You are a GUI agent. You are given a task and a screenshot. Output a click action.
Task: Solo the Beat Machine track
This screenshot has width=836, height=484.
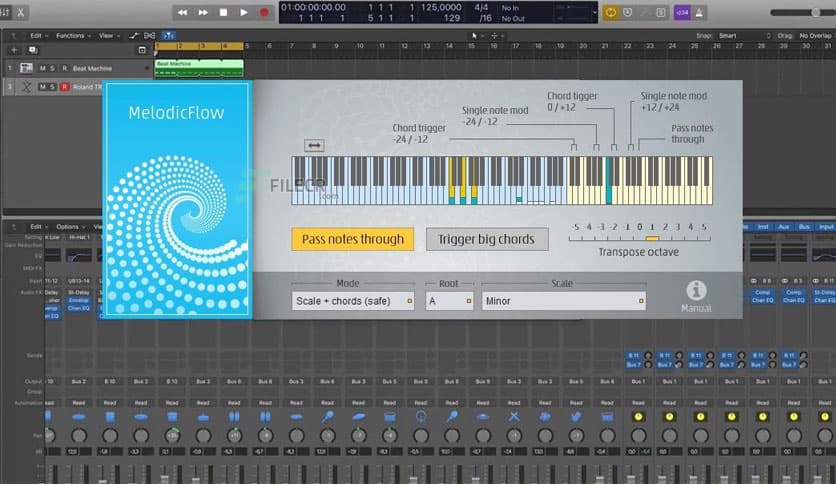[52, 68]
